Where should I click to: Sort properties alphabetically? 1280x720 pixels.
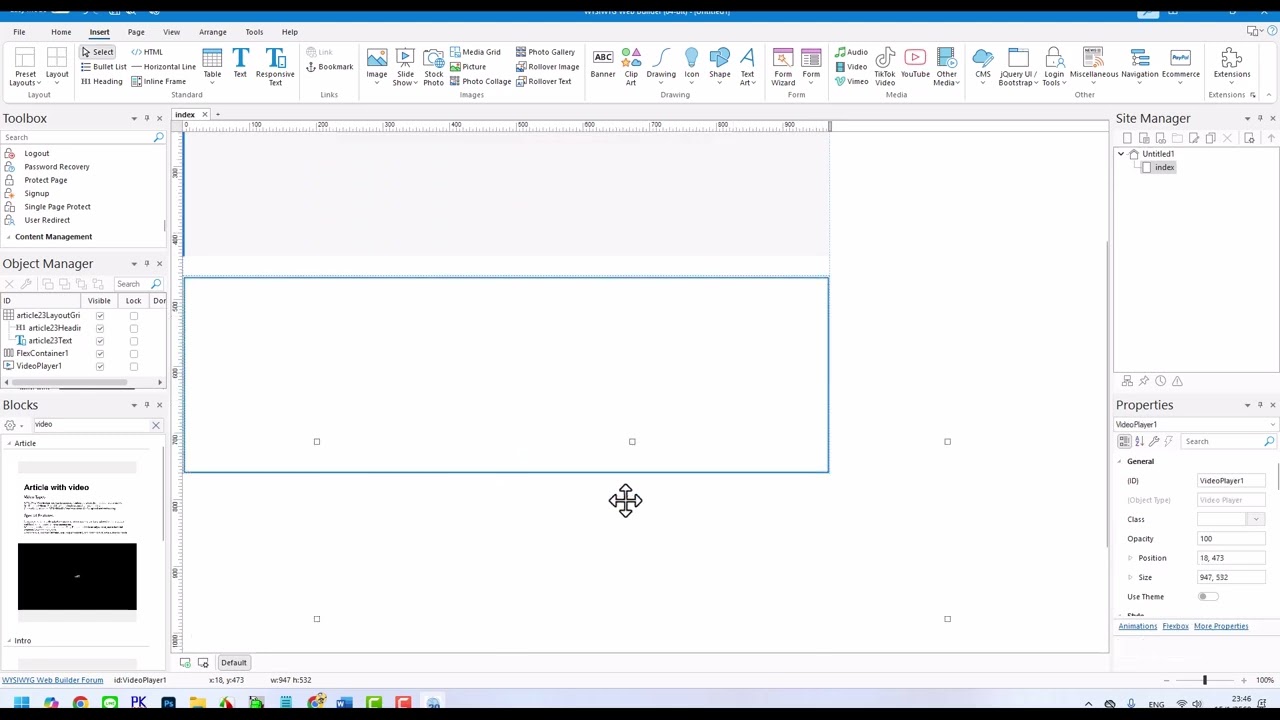pyautogui.click(x=1139, y=441)
